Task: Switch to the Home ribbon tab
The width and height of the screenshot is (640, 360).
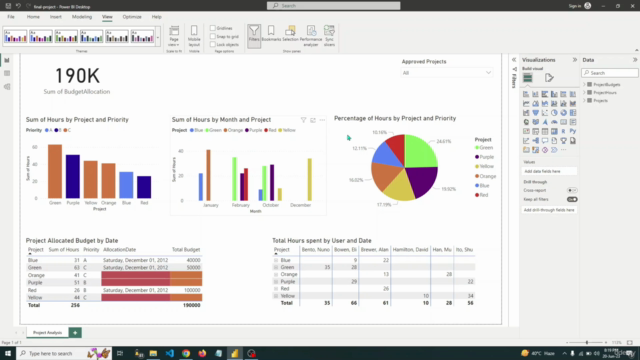Action: (33, 17)
